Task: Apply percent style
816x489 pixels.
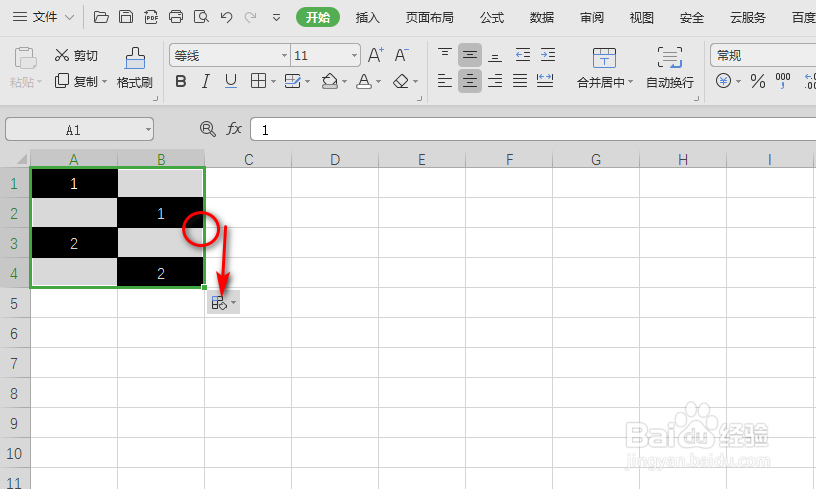Action: coord(758,81)
